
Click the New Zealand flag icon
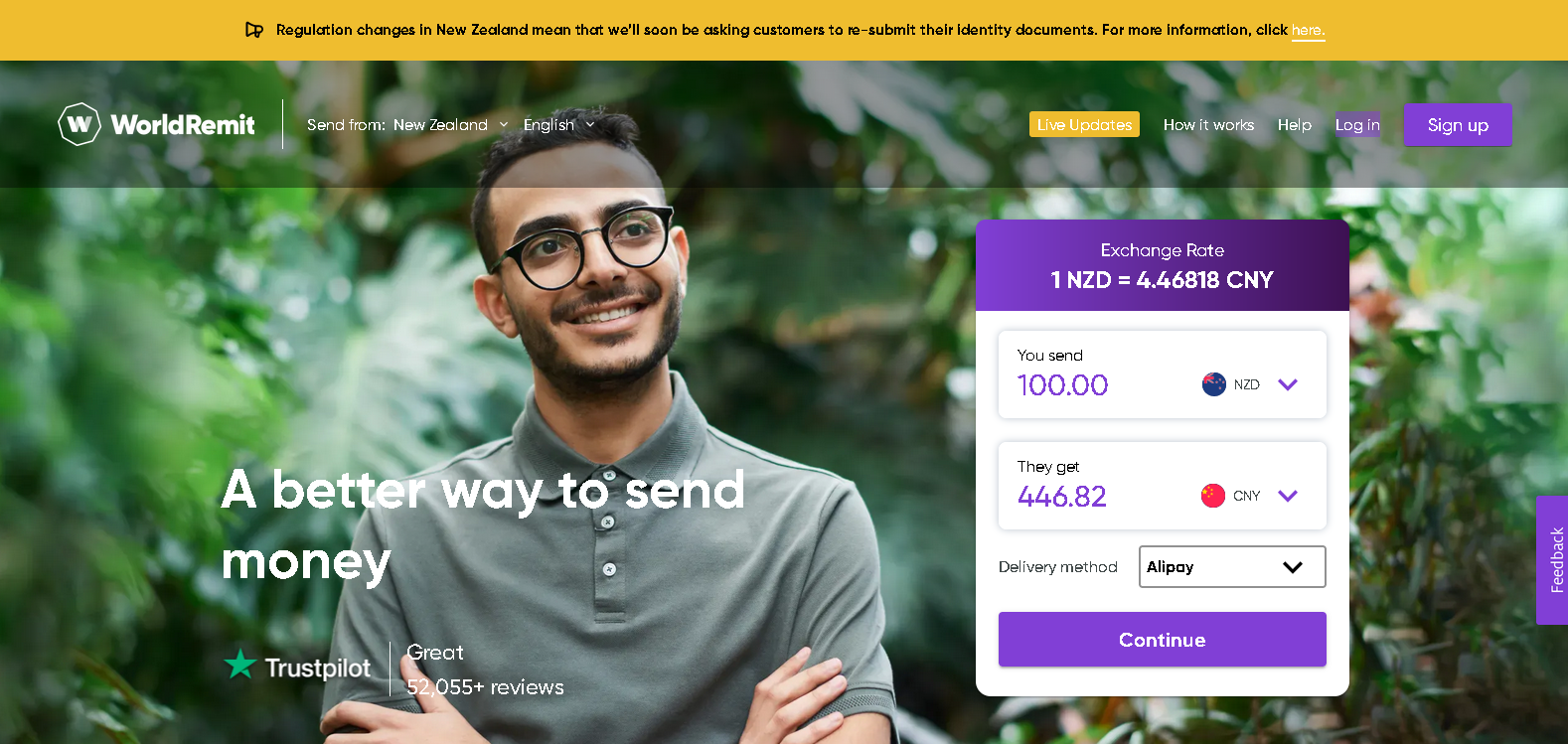pos(1213,384)
